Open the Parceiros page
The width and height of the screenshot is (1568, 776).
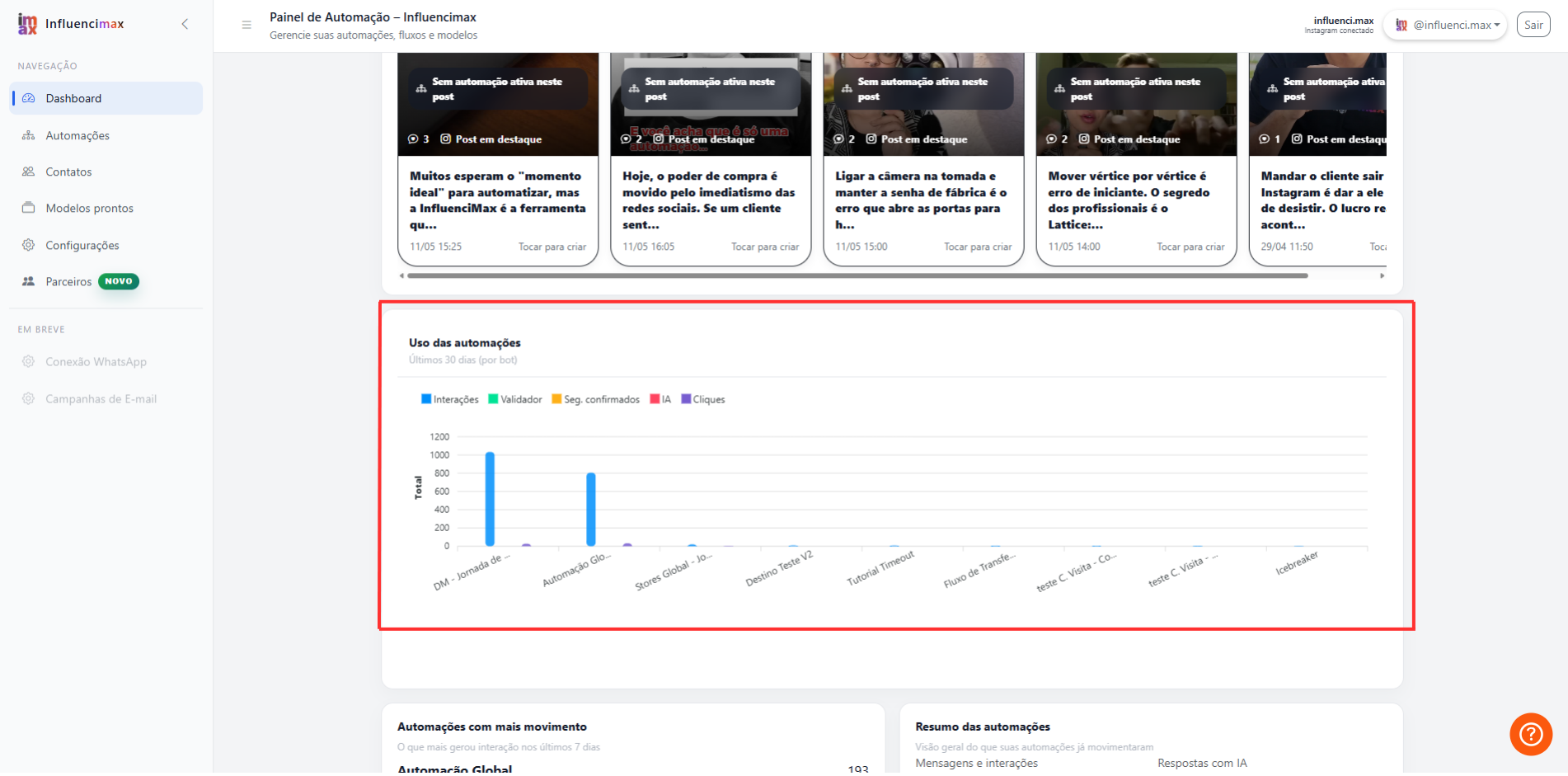[68, 281]
